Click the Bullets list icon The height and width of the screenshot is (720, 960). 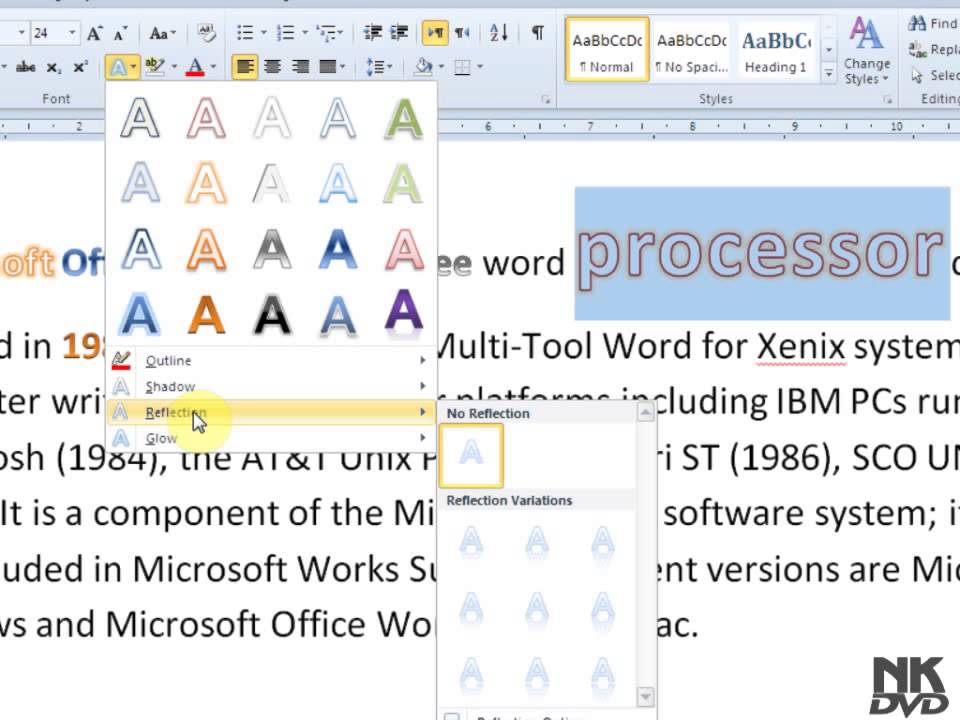click(x=246, y=32)
